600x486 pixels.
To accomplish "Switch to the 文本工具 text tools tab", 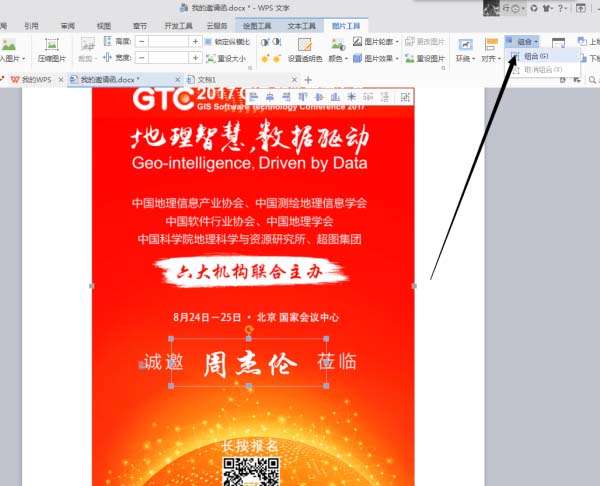I will click(x=302, y=26).
